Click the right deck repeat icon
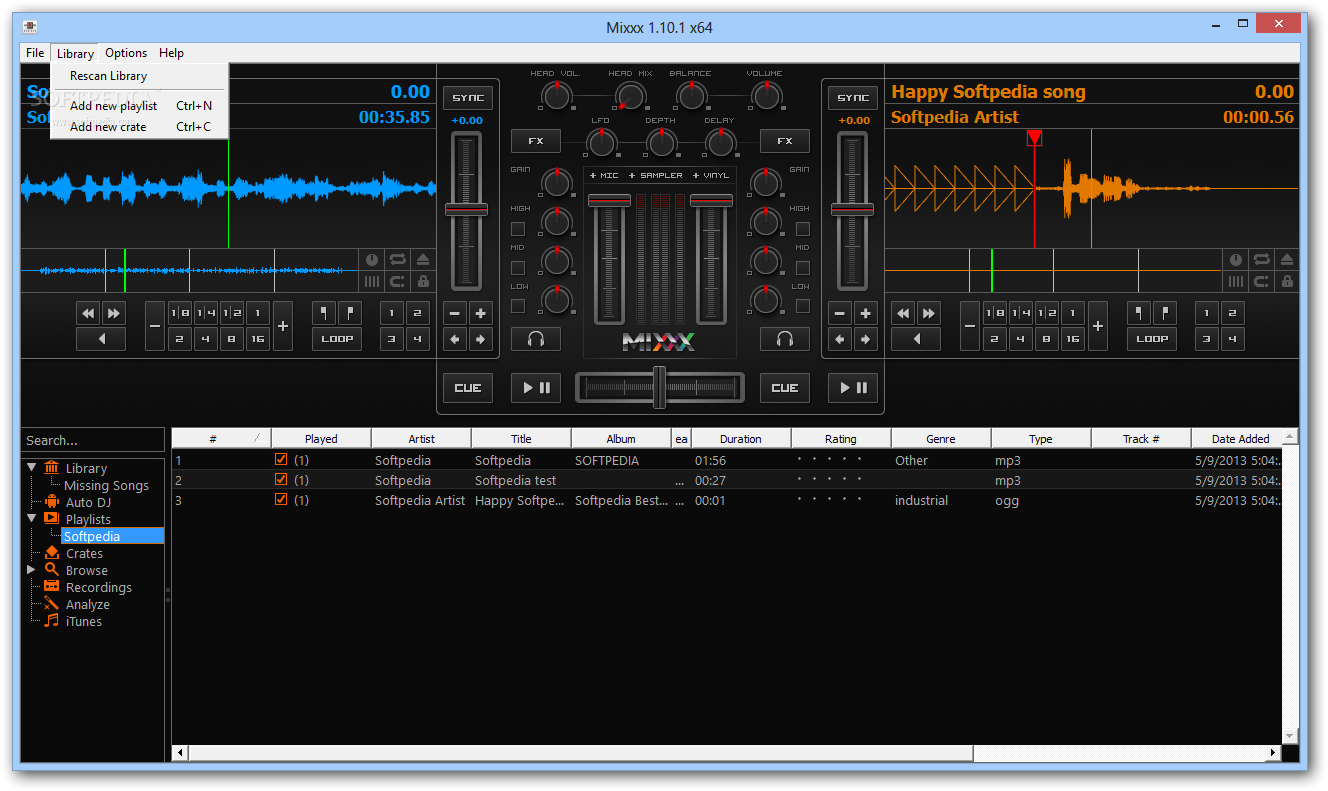The width and height of the screenshot is (1328, 791). tap(1262, 260)
